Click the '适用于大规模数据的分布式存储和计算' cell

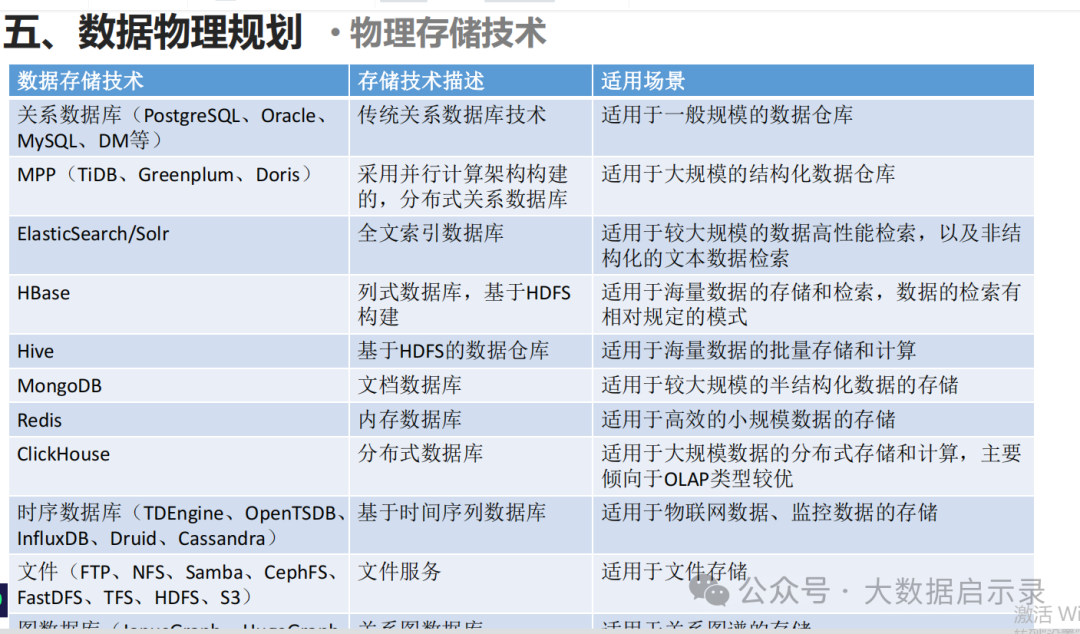click(813, 466)
